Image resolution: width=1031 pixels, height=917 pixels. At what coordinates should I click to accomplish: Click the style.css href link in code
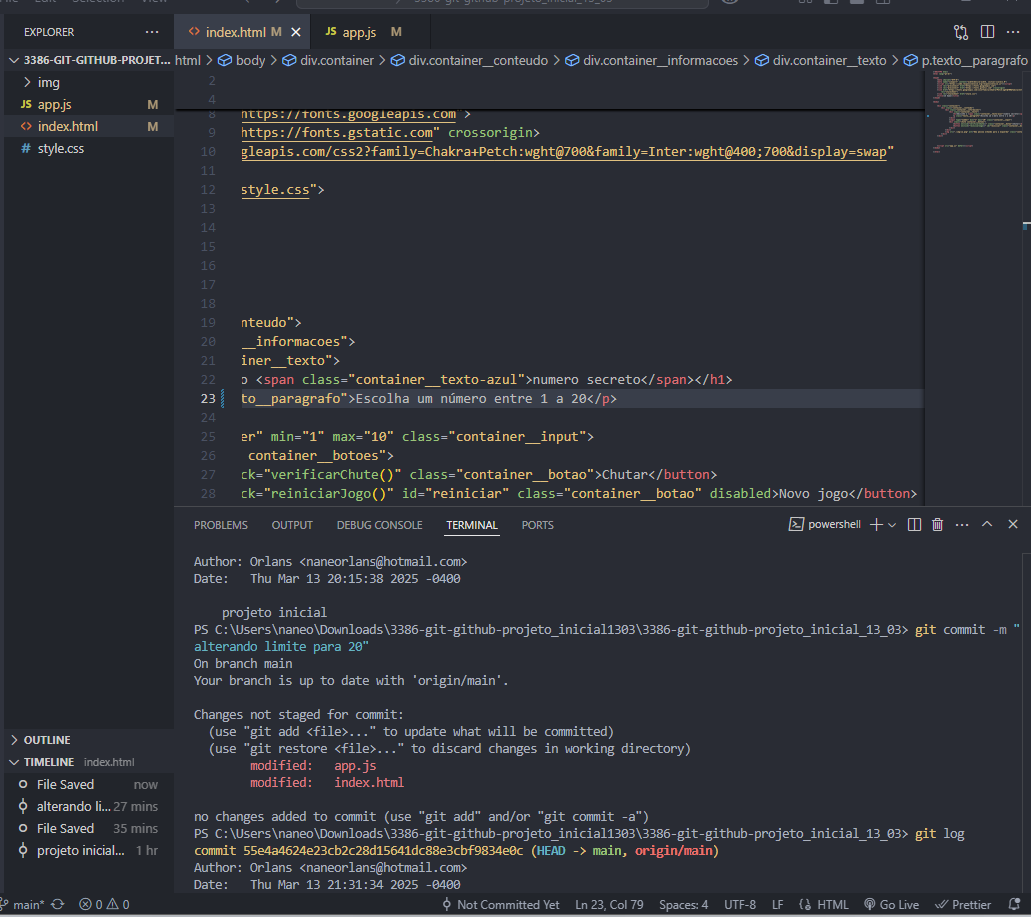(275, 190)
